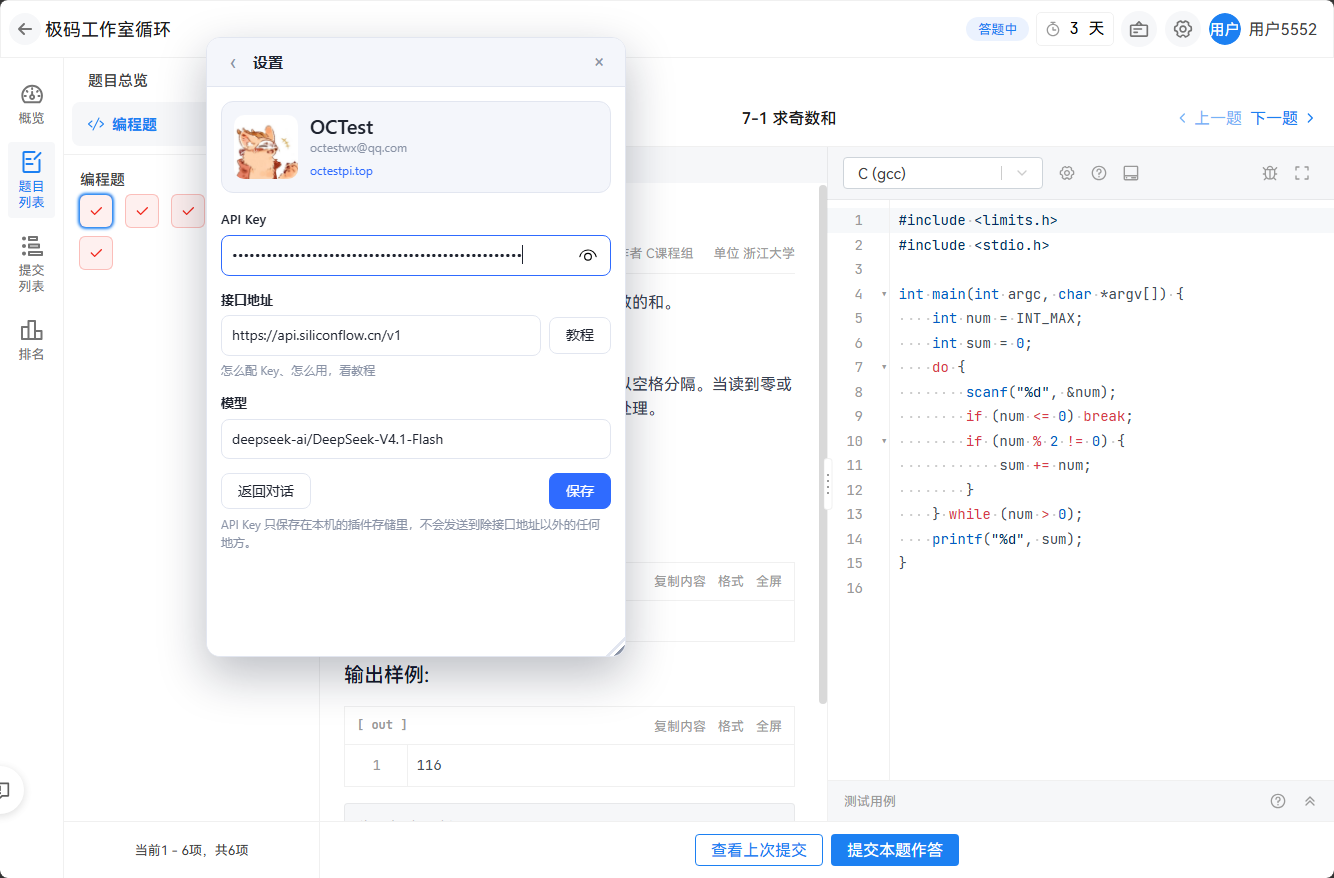This screenshot has width=1334, height=878.
Task: Submit answer with 提交本题作答
Action: [x=895, y=850]
